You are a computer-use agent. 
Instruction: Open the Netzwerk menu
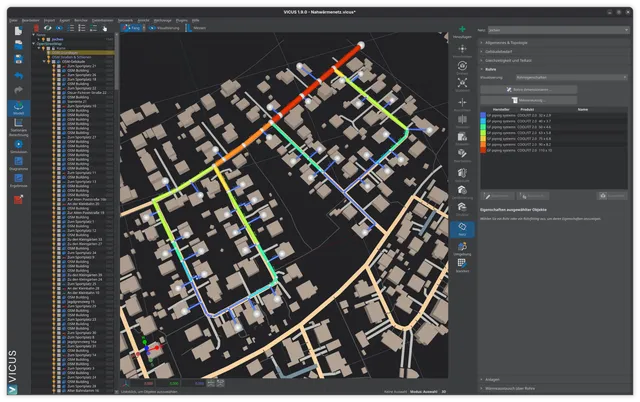click(125, 20)
